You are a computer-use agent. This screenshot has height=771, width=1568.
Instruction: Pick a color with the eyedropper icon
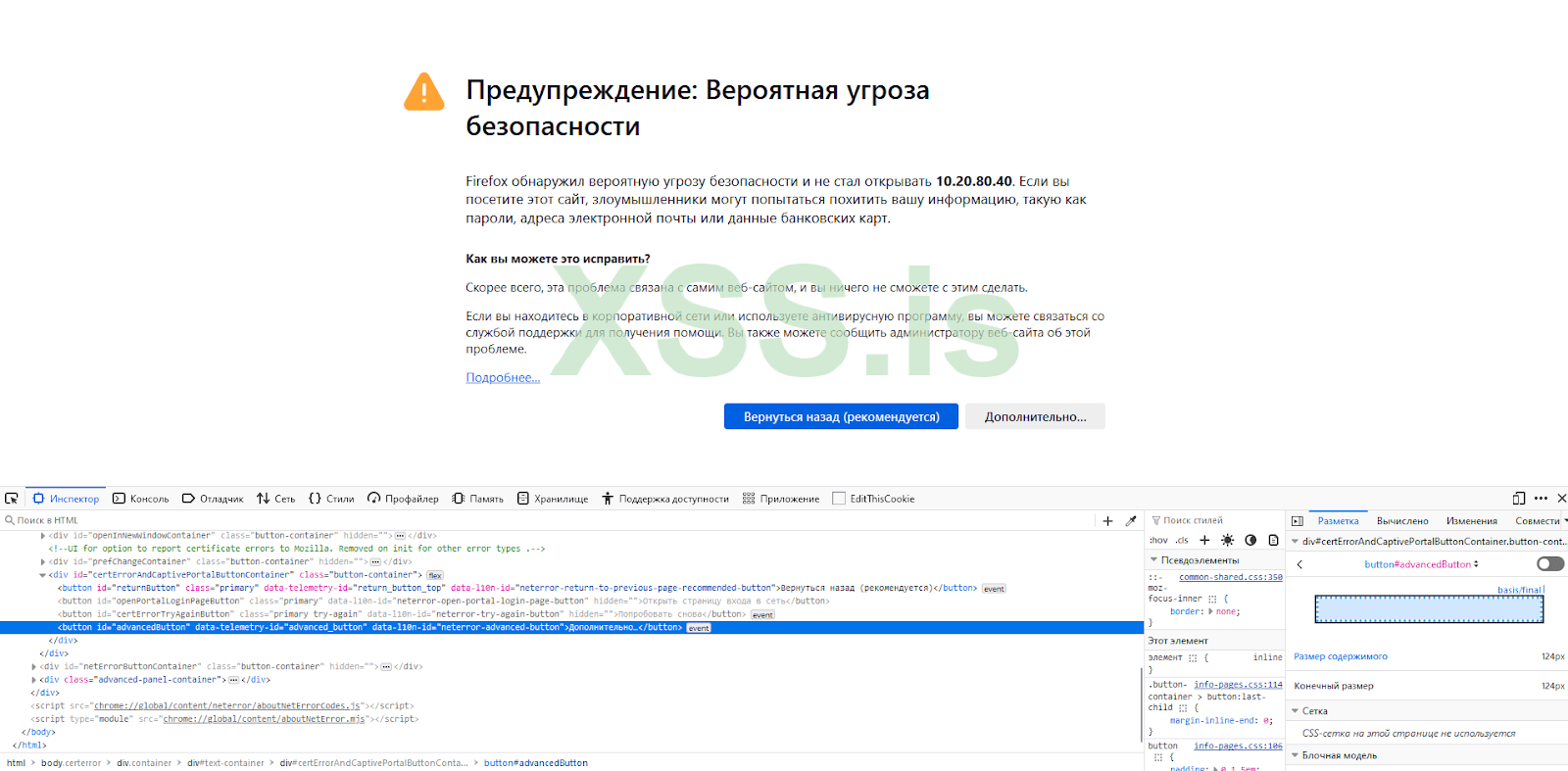[x=1131, y=521]
